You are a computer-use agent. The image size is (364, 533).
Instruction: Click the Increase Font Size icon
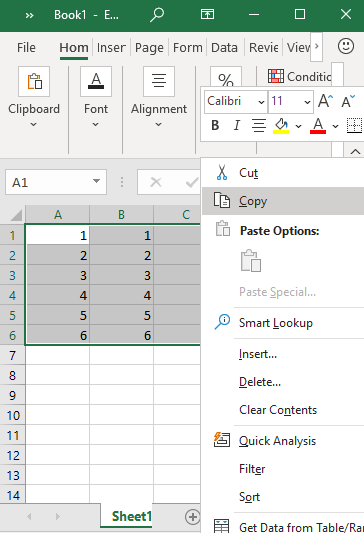point(325,101)
